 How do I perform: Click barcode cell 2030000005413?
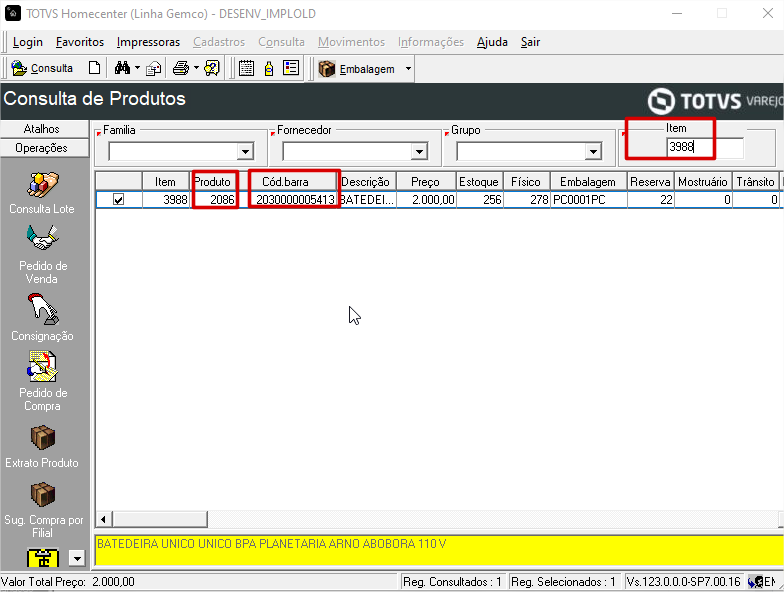(x=294, y=200)
